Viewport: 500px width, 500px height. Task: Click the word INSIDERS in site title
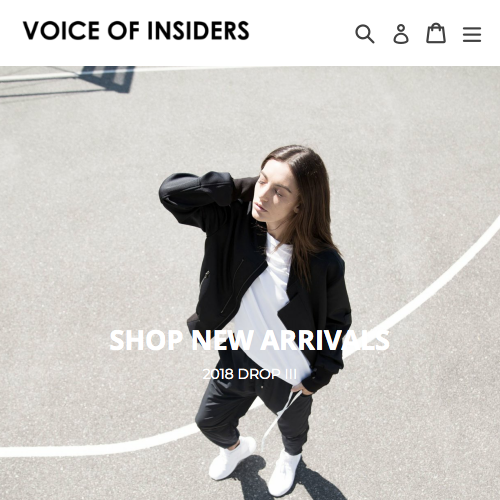[198, 30]
